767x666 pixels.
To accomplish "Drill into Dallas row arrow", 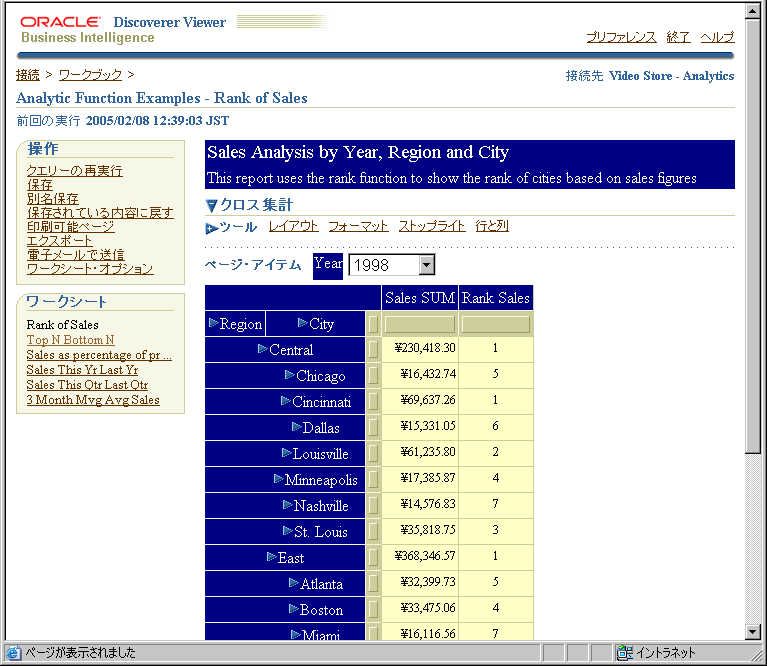I will 296,426.
